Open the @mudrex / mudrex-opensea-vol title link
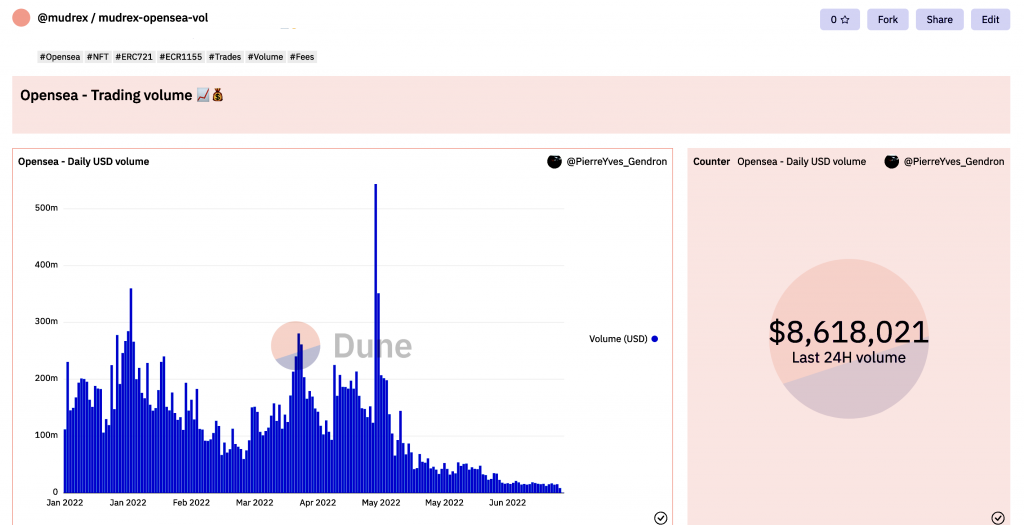Viewport: 1024px width, 525px height. pyautogui.click(x=123, y=18)
